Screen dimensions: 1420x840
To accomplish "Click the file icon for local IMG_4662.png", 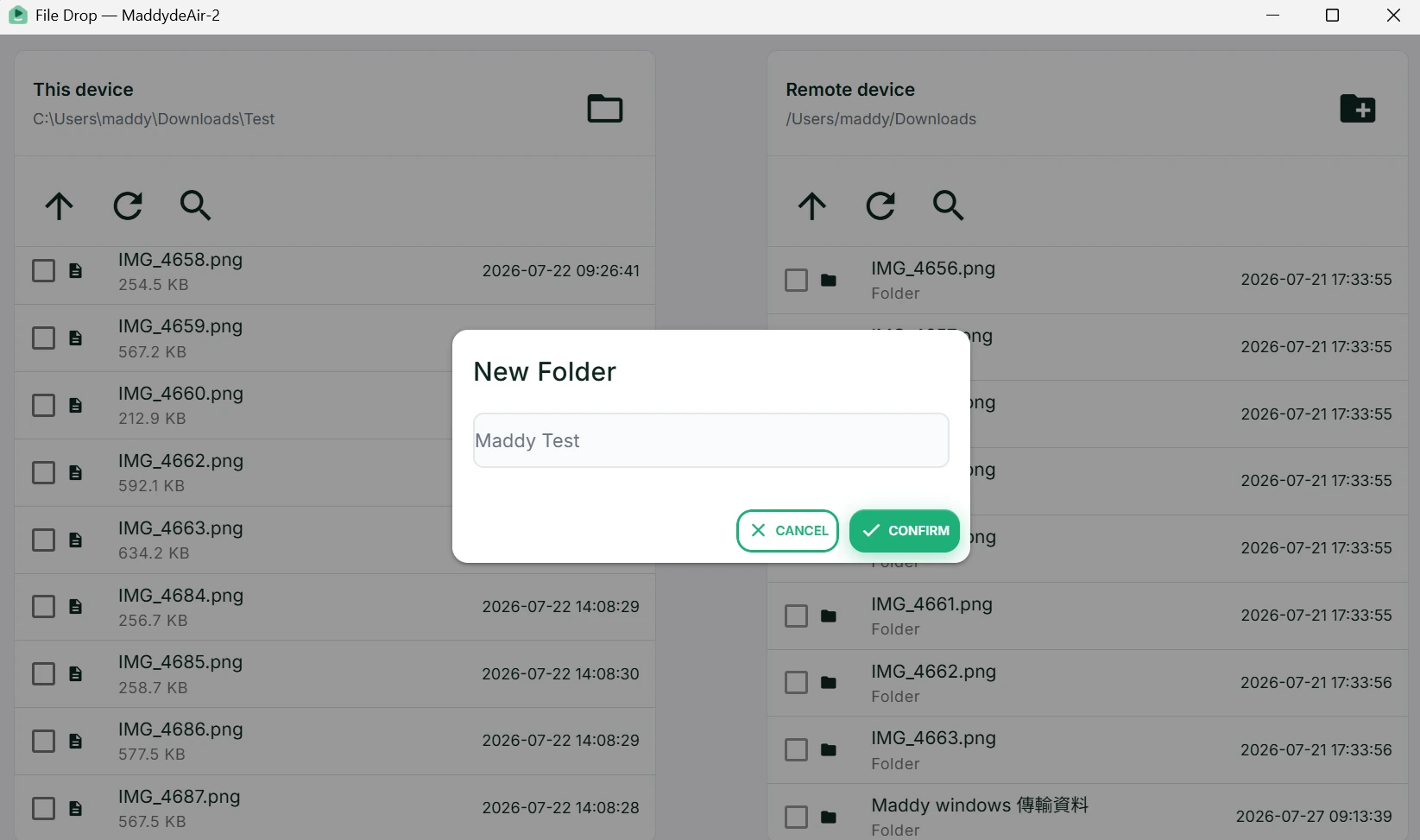I will point(75,472).
